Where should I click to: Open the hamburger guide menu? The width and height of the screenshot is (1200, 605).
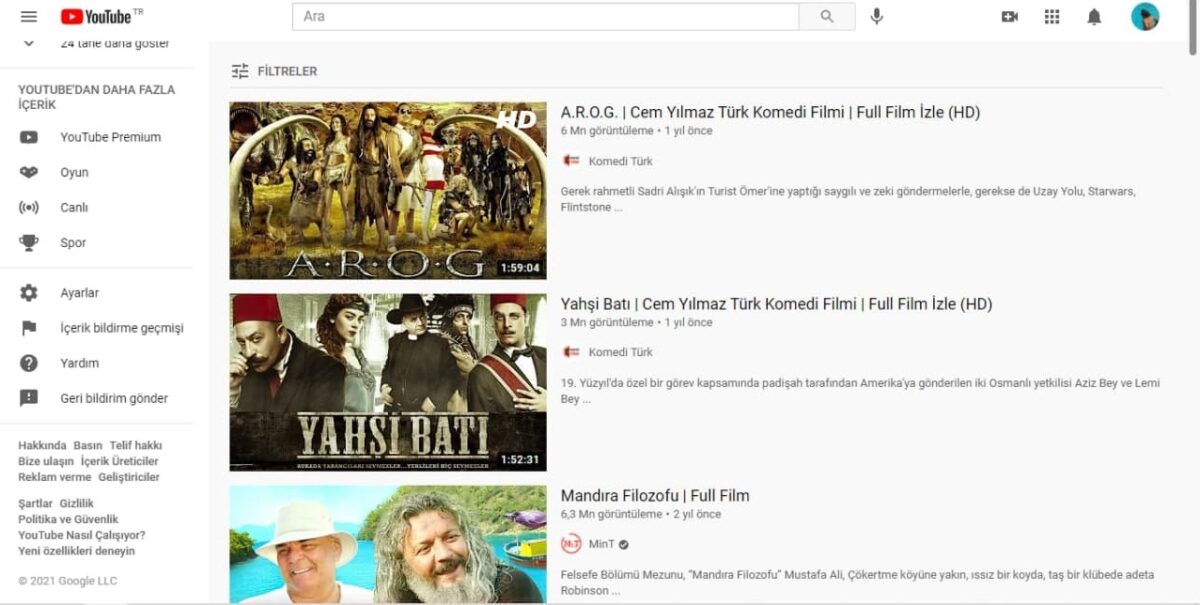pyautogui.click(x=28, y=17)
